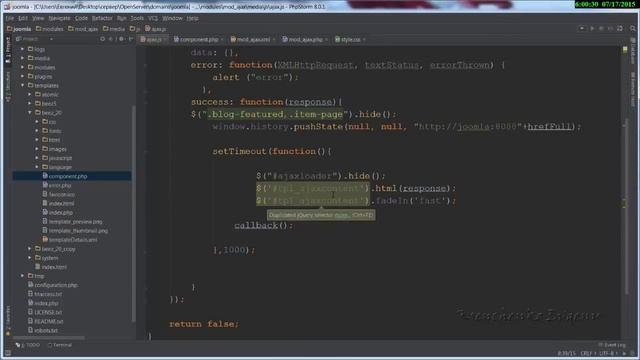Expand the logs folder in tree
The image size is (640, 360).
22,49
